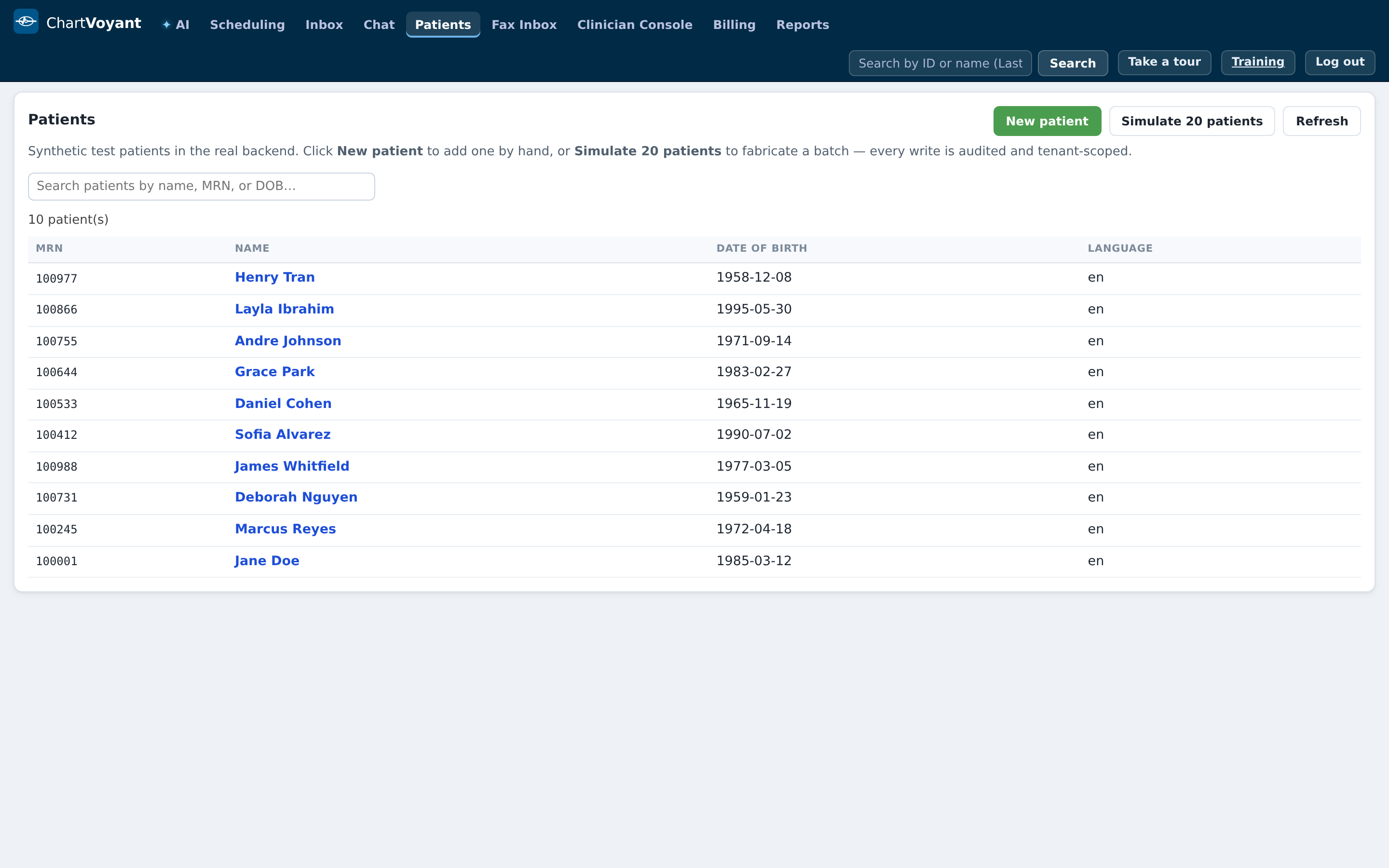Click birth date 1977-03-05
This screenshot has height=868, width=1389.
point(754,466)
